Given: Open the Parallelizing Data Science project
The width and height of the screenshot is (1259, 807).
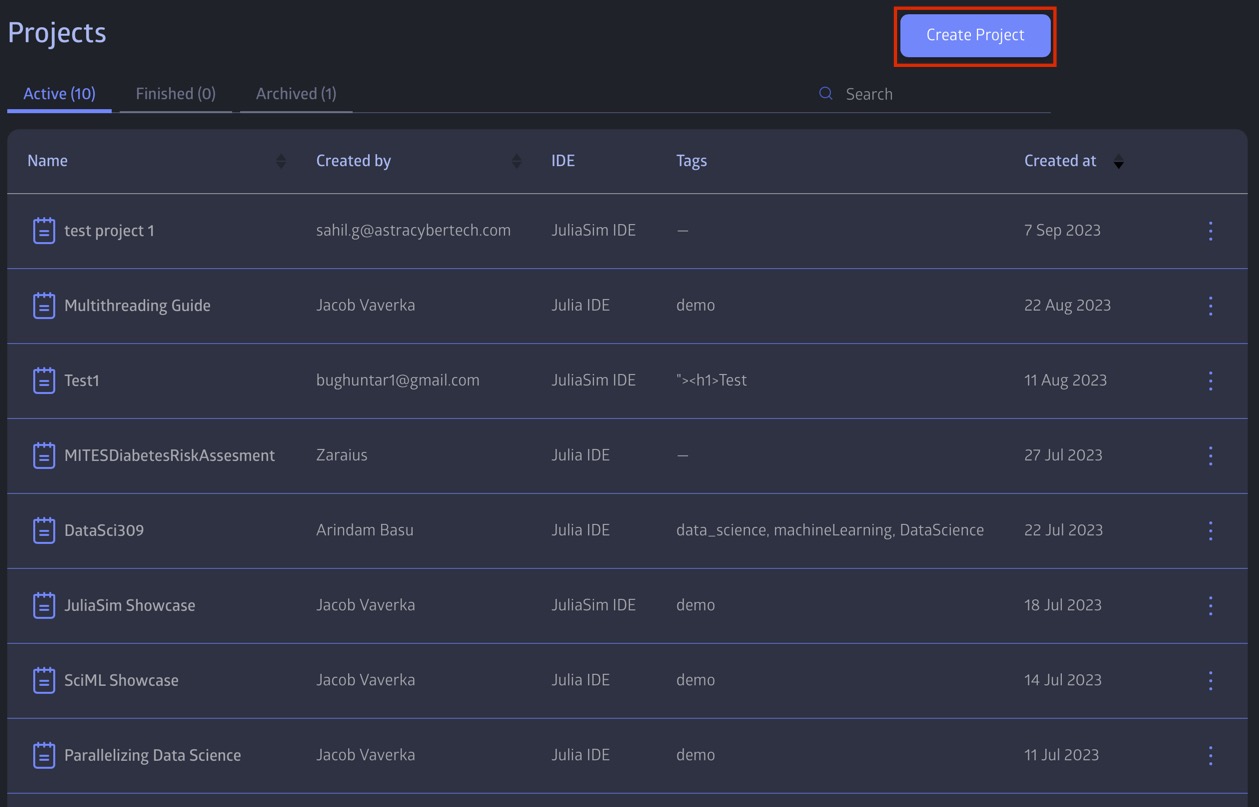Looking at the screenshot, I should tap(152, 755).
